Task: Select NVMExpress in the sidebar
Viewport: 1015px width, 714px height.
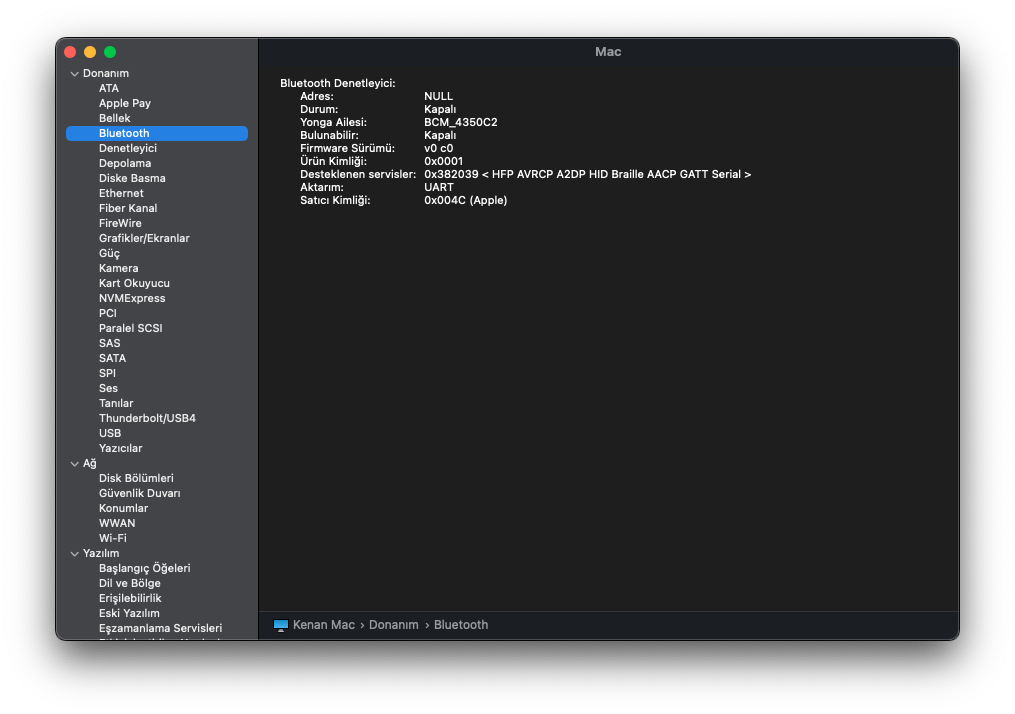Action: click(x=132, y=298)
